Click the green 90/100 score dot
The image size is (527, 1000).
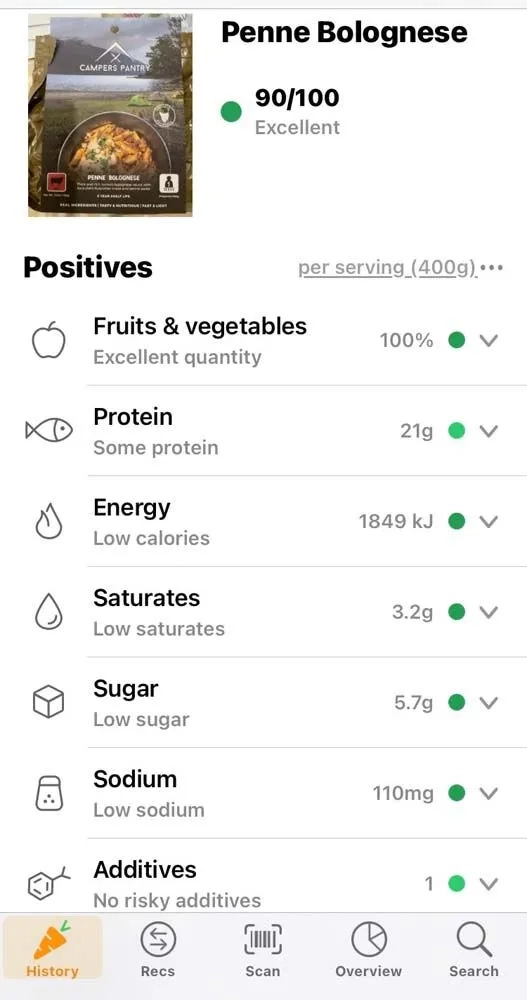tap(231, 112)
